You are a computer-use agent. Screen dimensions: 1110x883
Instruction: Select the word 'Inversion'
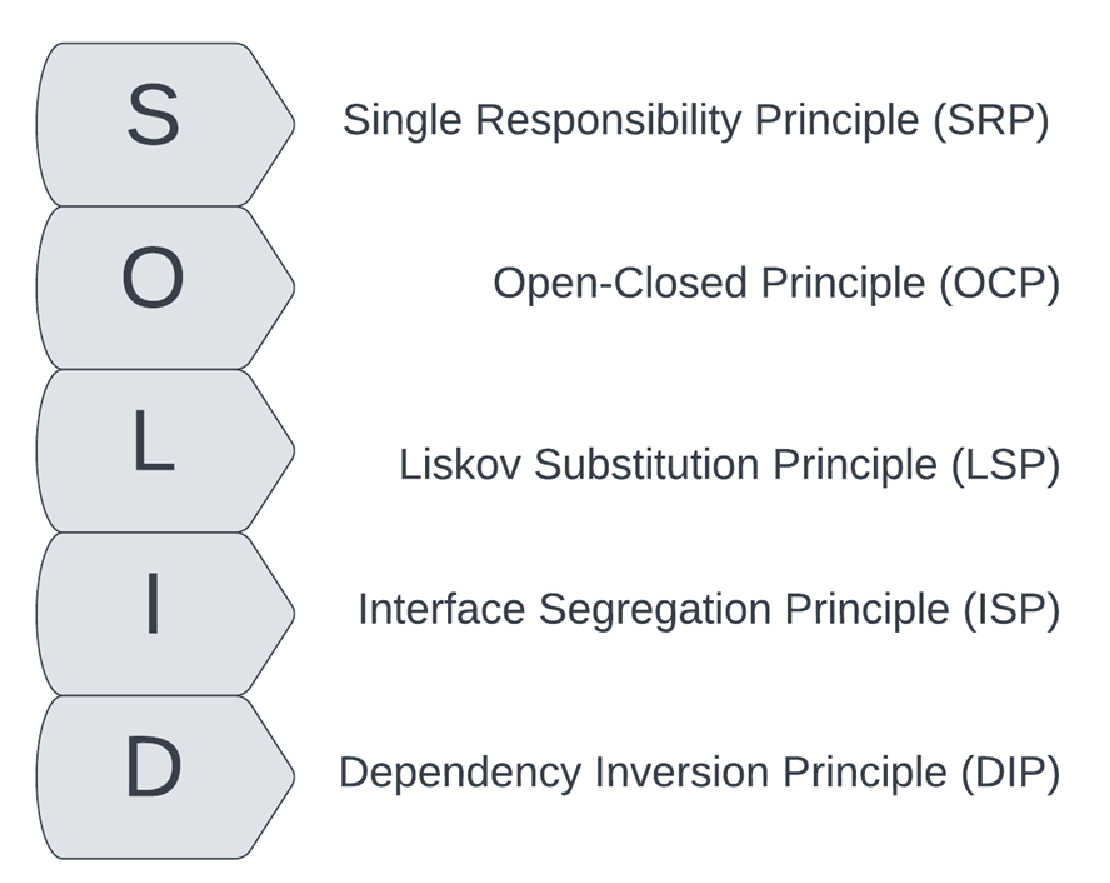click(x=682, y=773)
